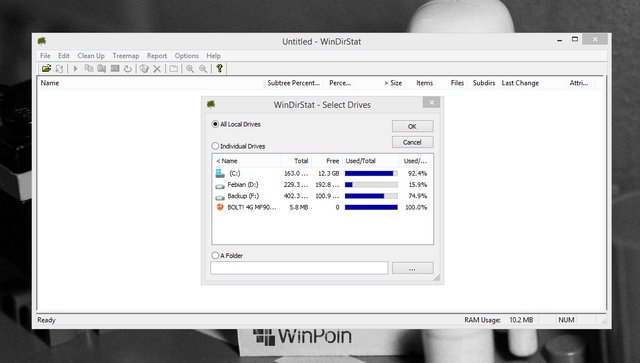Click the folder icon beside the X icon
The image size is (640, 363).
coord(173,69)
